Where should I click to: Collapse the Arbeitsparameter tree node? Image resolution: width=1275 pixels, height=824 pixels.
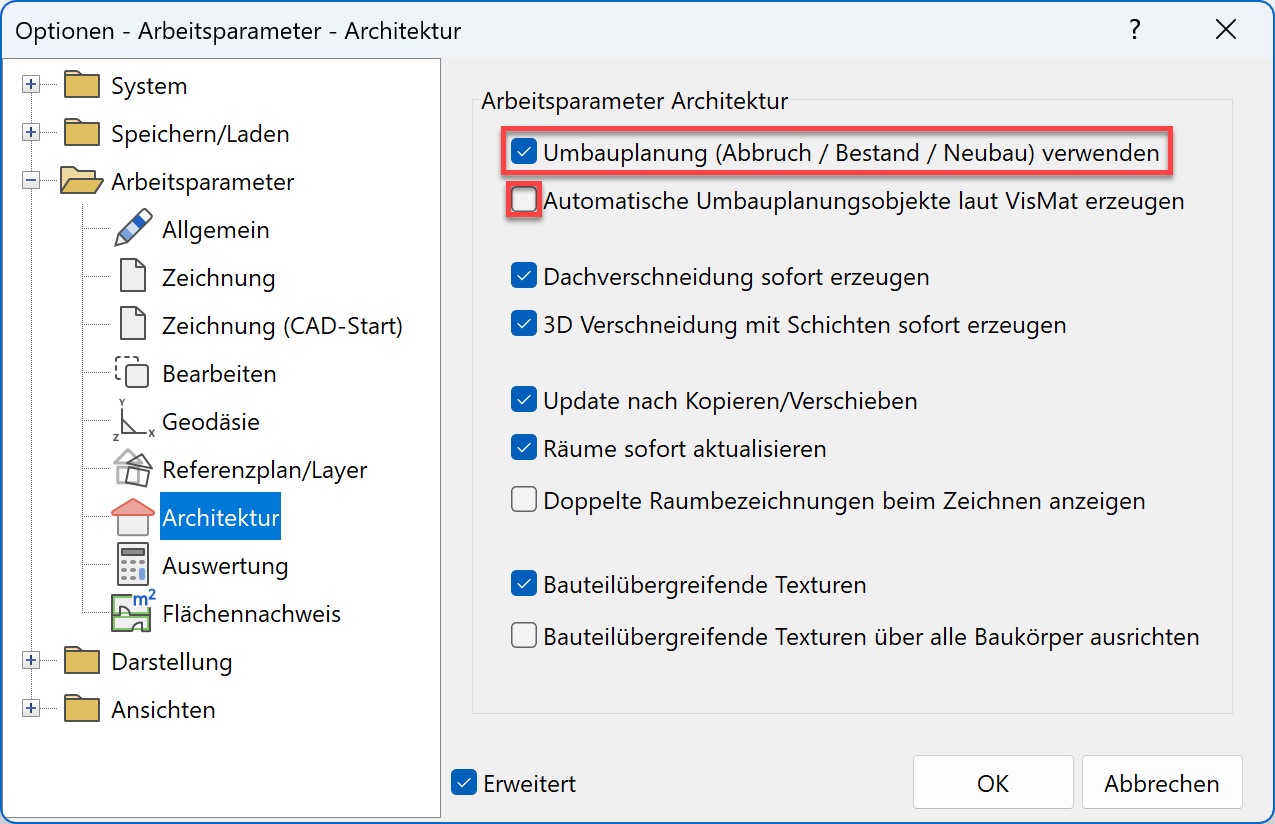[31, 181]
